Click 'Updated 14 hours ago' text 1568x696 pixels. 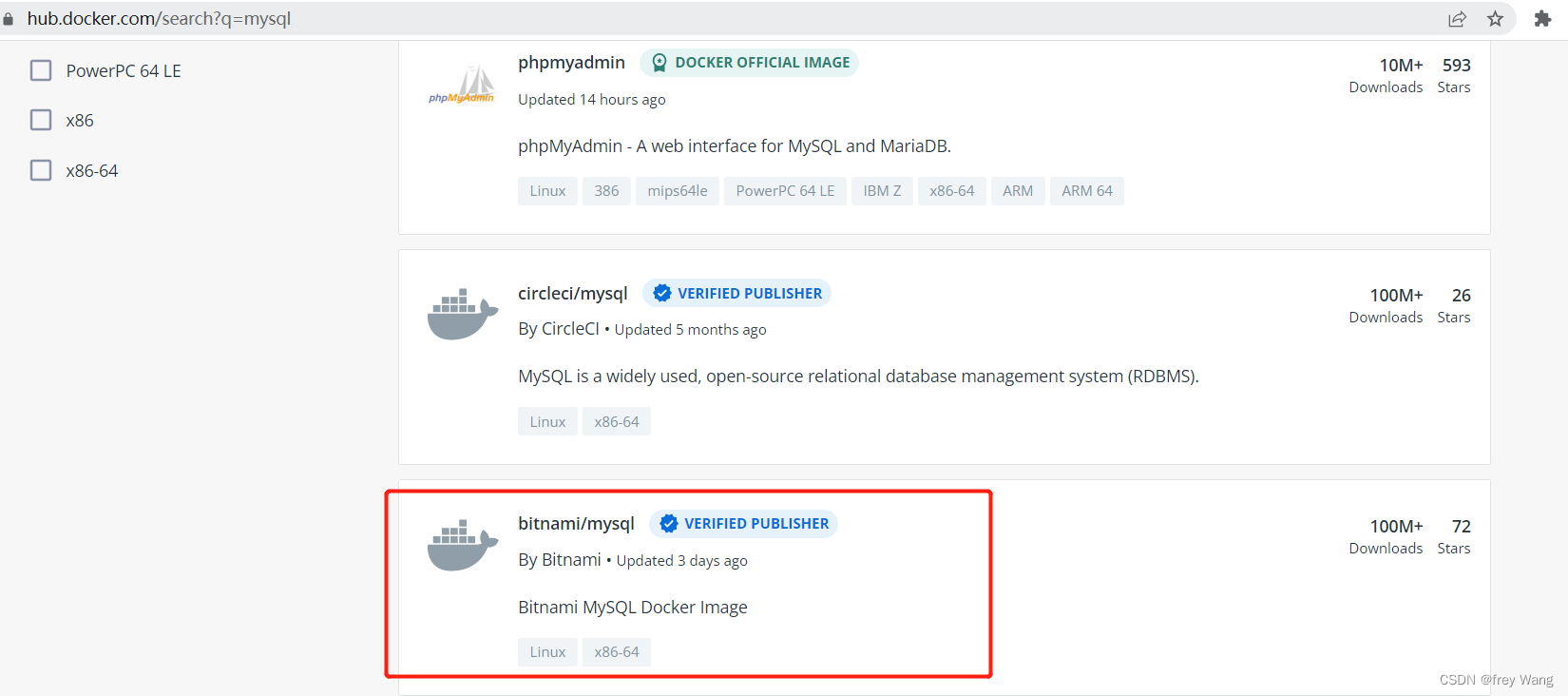592,100
